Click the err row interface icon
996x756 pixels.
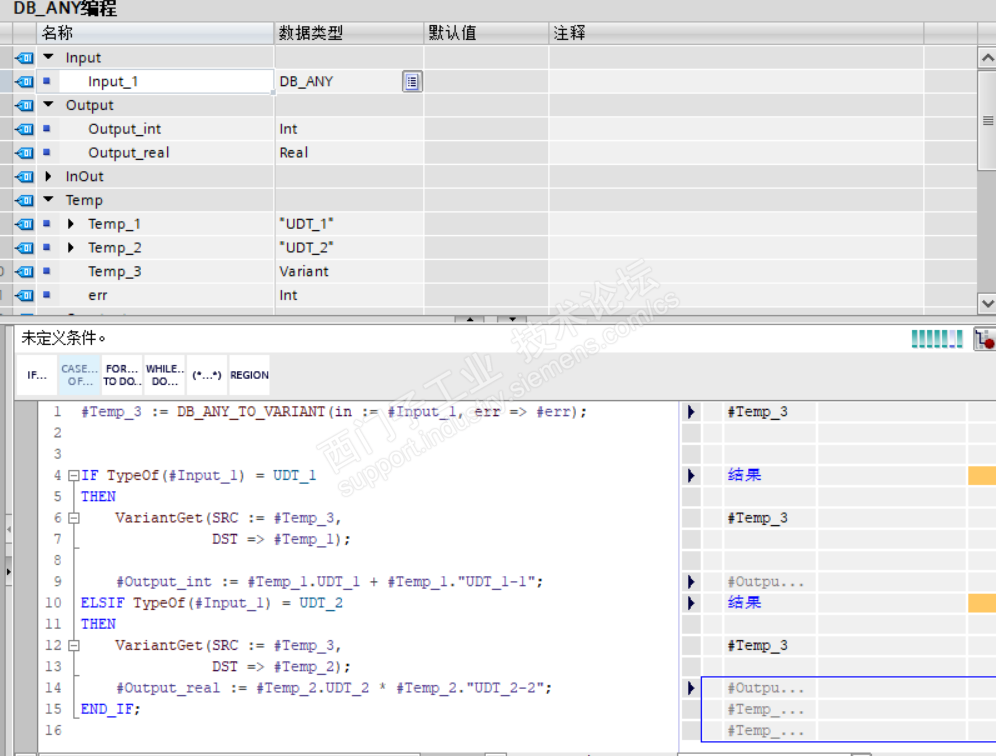point(24,295)
